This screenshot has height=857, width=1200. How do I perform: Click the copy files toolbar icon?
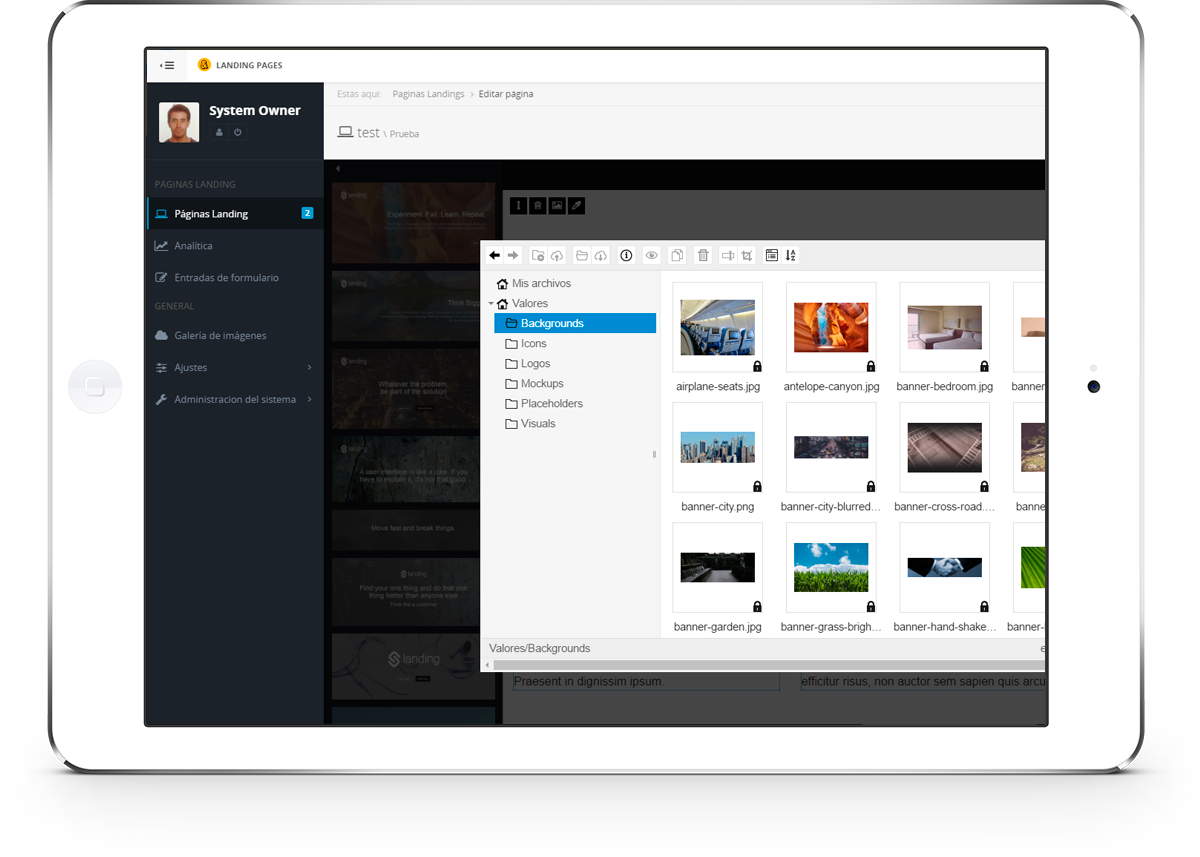point(677,256)
